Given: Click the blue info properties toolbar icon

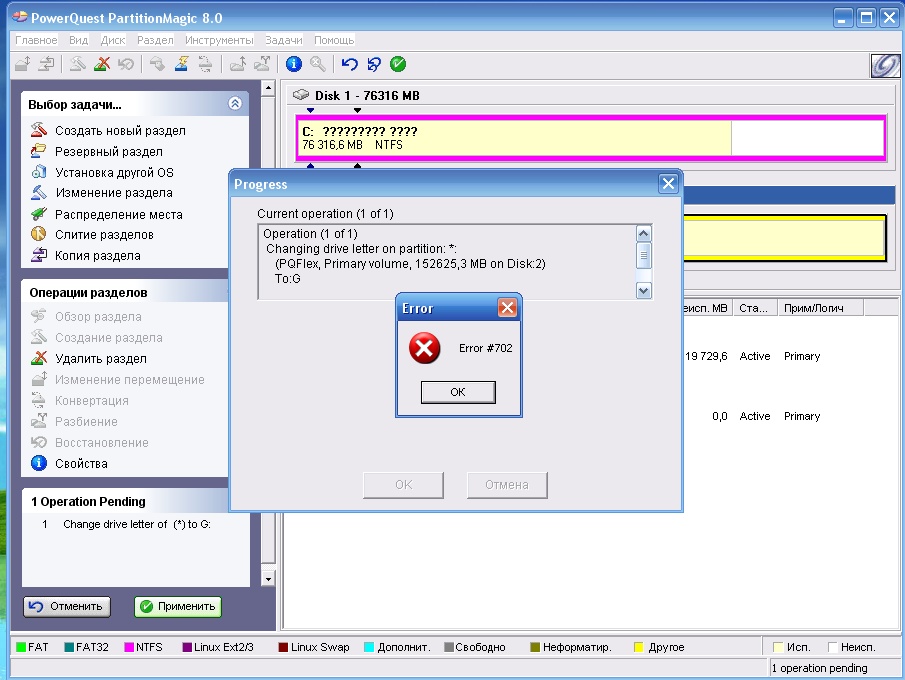Looking at the screenshot, I should click(294, 63).
